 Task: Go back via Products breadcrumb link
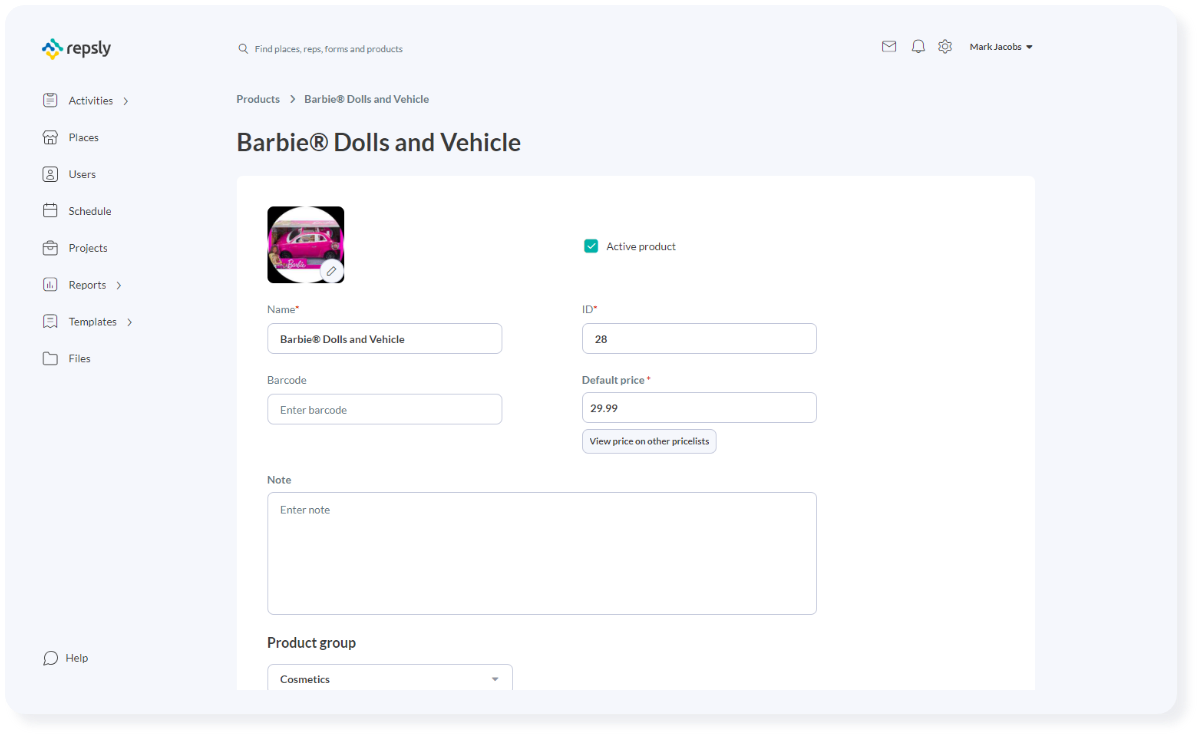point(258,99)
